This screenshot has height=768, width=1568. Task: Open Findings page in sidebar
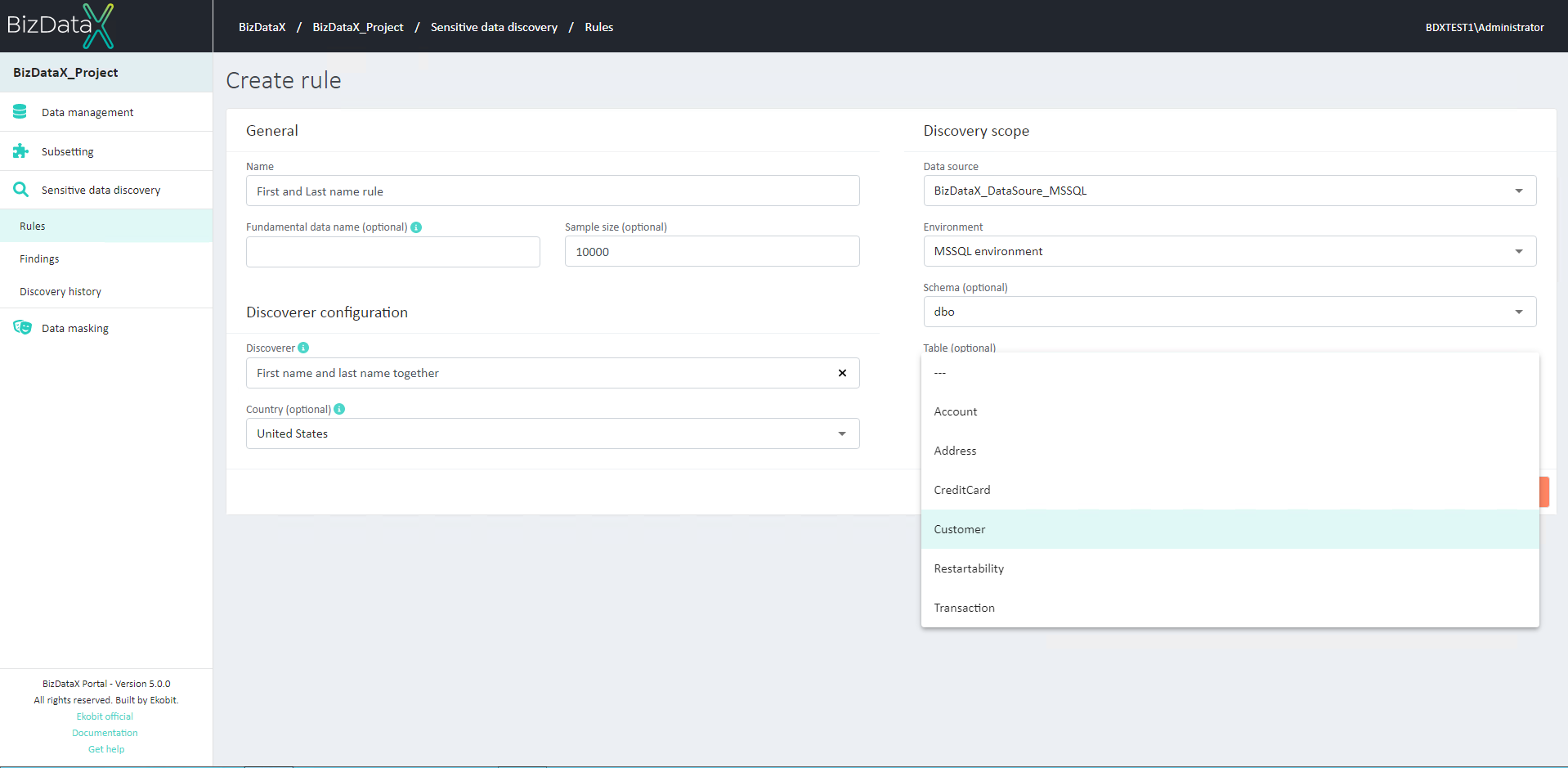pos(106,258)
